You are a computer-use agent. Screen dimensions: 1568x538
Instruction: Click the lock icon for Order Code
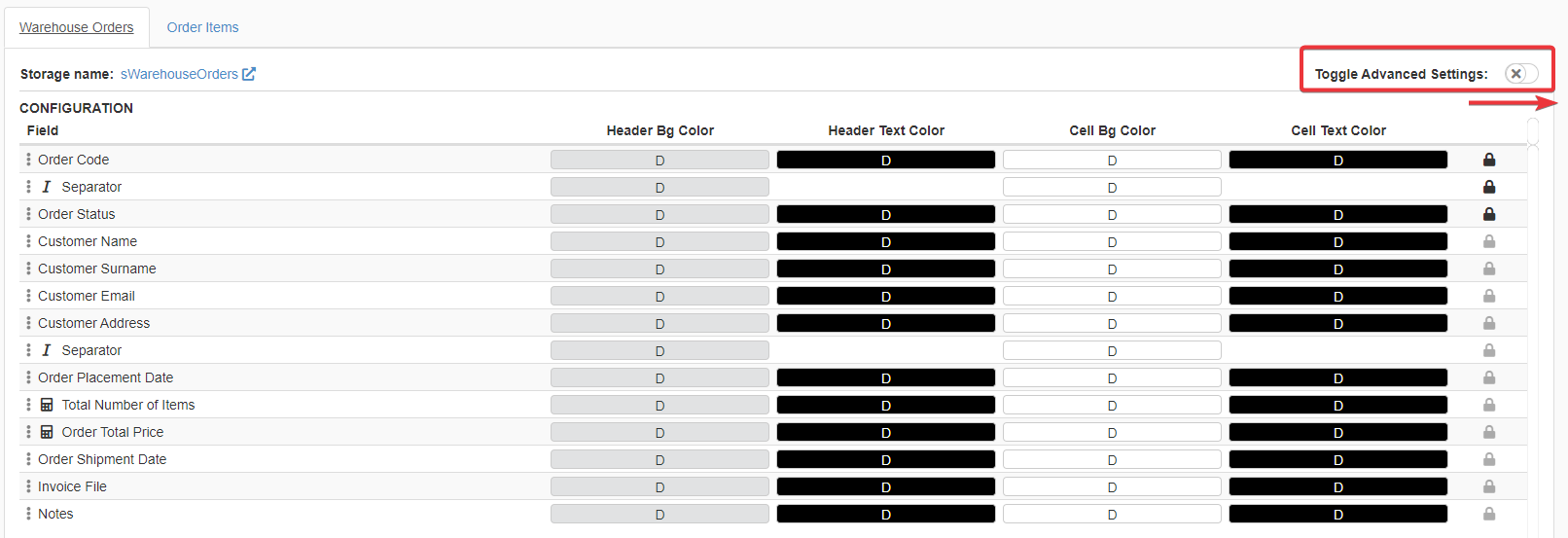[1488, 160]
